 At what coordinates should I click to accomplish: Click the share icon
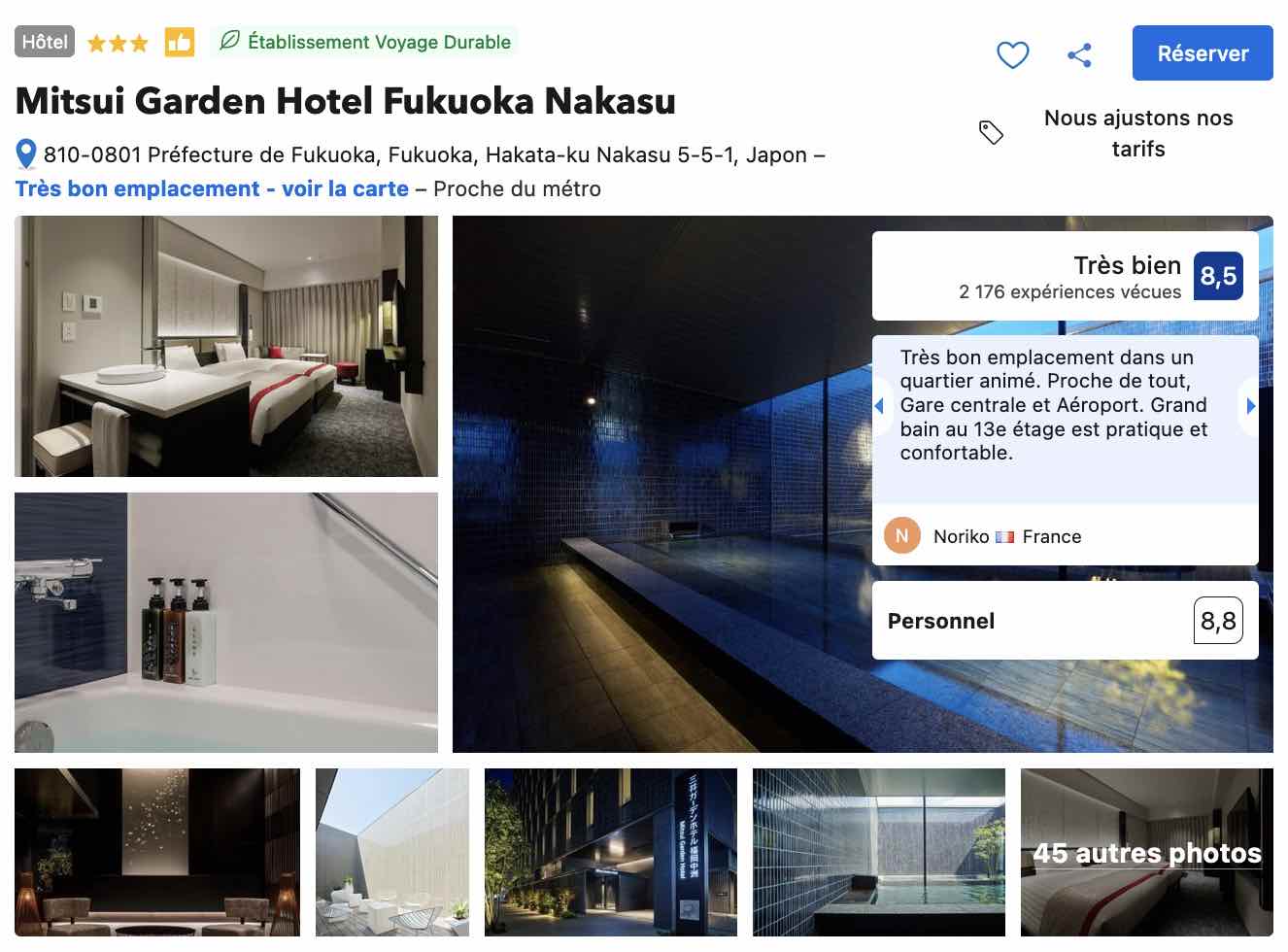[x=1079, y=54]
